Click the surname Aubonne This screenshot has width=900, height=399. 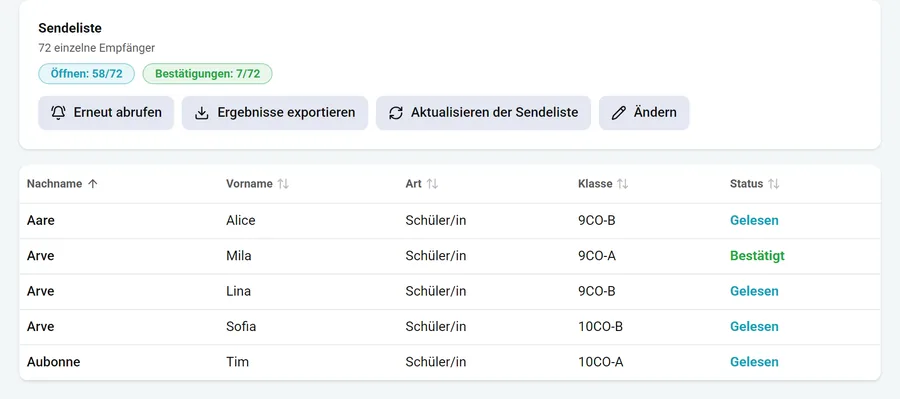53,362
